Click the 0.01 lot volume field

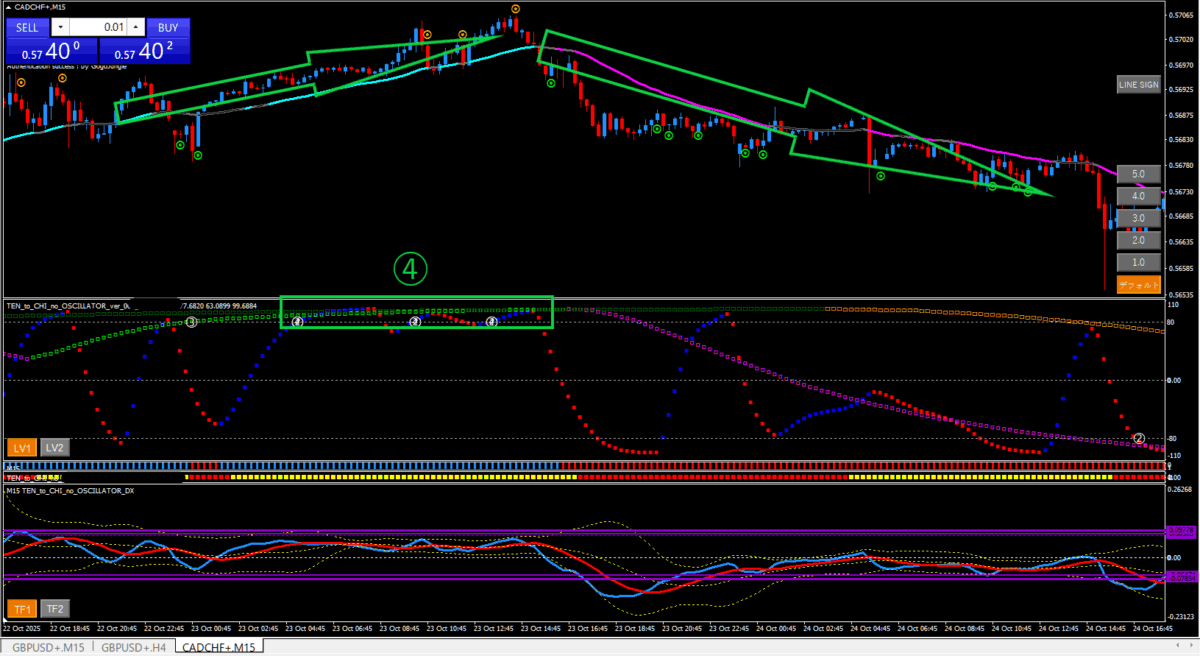pyautogui.click(x=100, y=27)
